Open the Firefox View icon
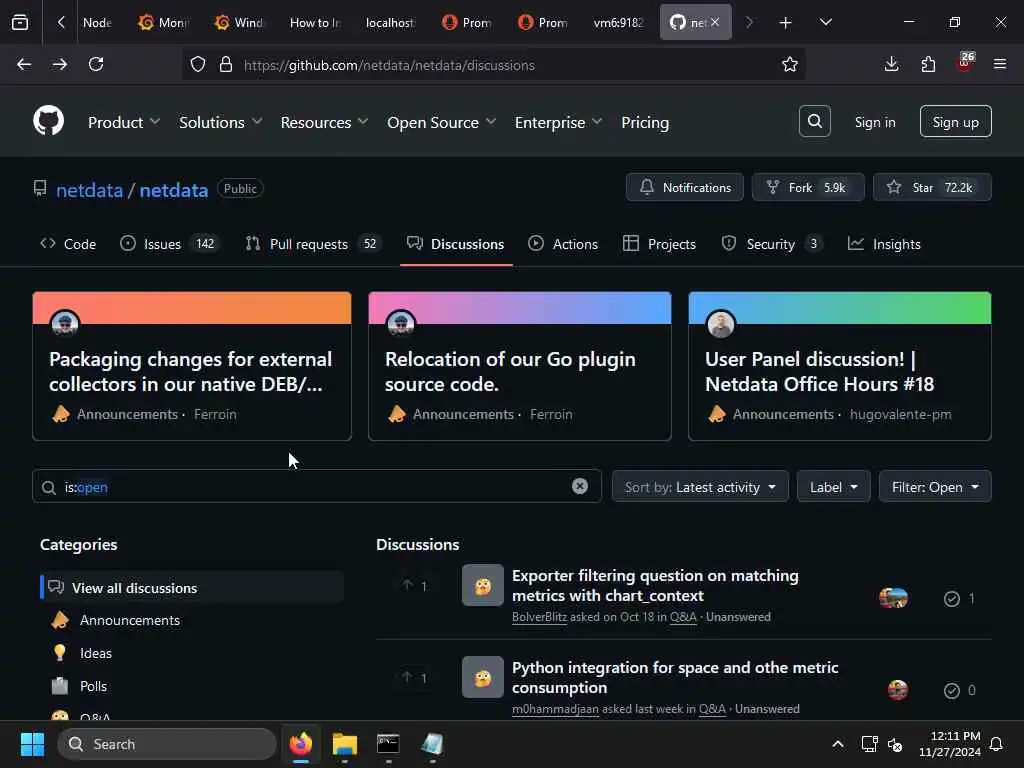Viewport: 1024px width, 768px height. point(20,22)
